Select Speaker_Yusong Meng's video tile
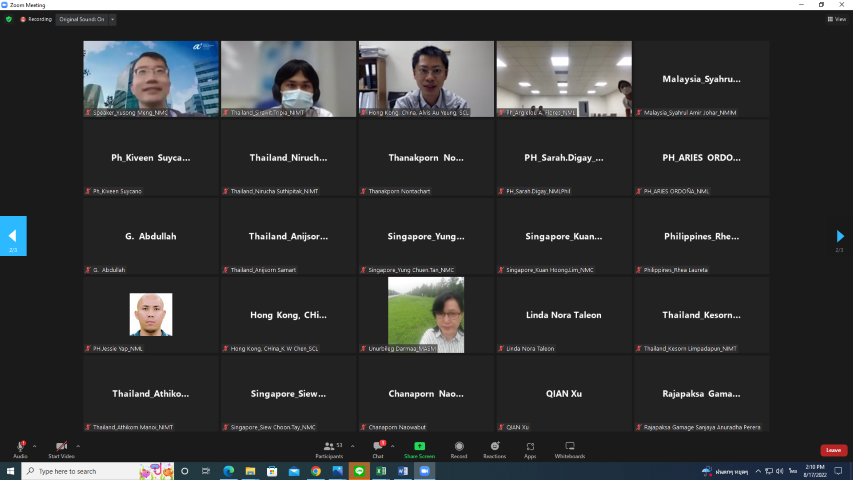 tap(151, 78)
